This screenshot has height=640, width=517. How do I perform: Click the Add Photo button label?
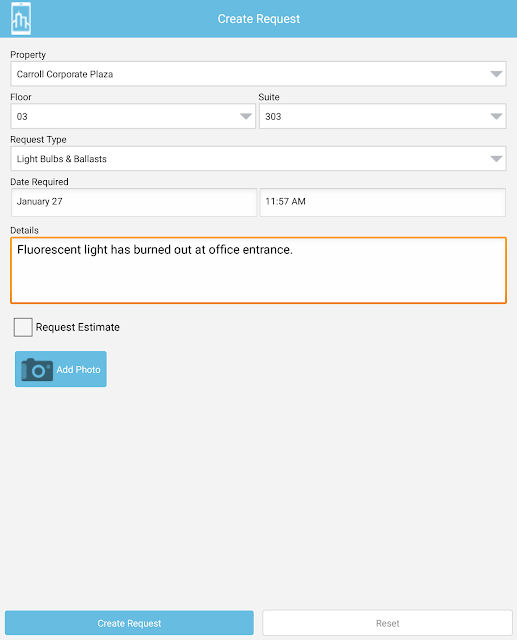78,369
